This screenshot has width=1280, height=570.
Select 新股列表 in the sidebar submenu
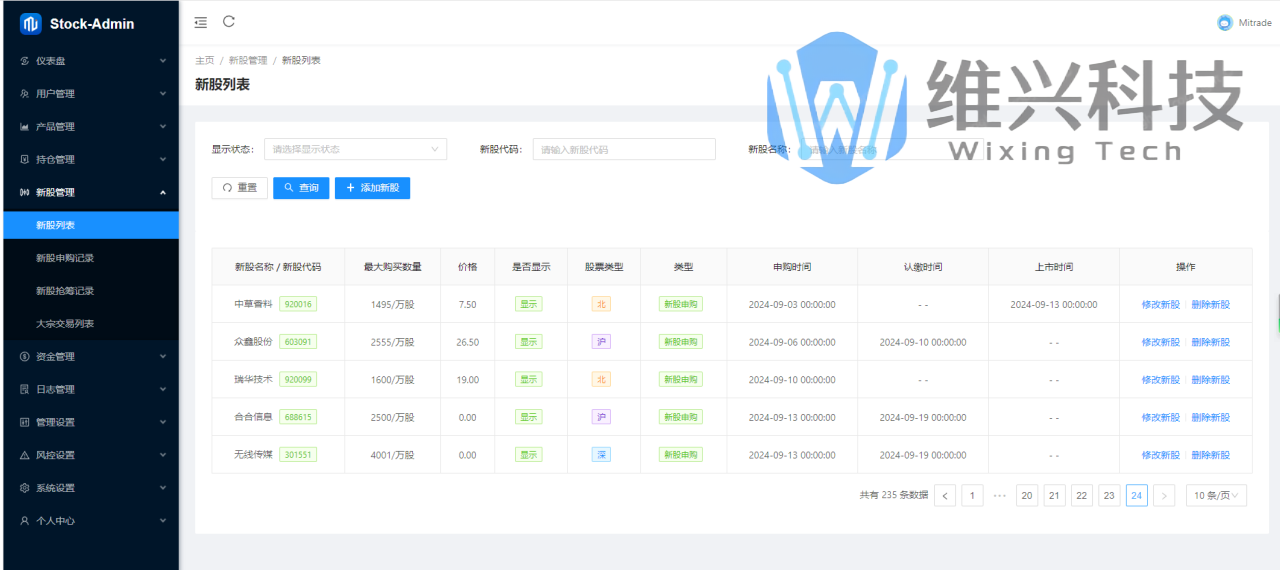90,225
